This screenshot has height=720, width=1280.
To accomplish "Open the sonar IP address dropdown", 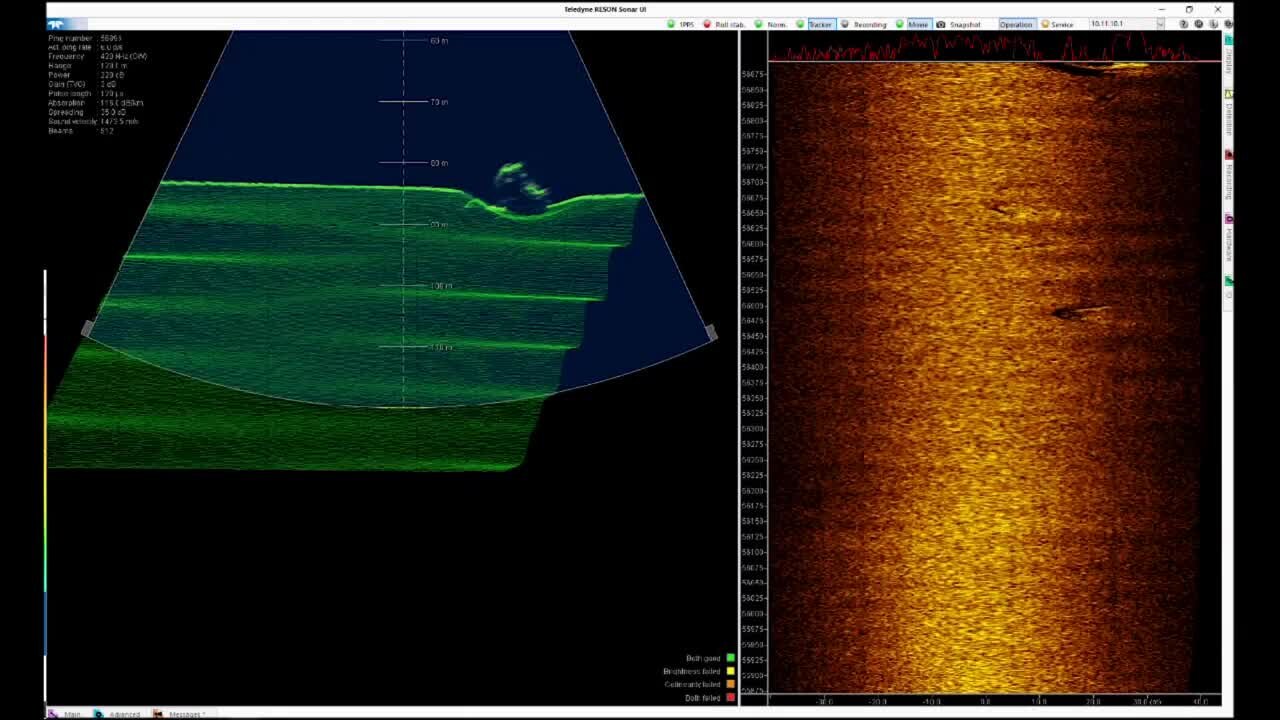I will click(x=1160, y=24).
